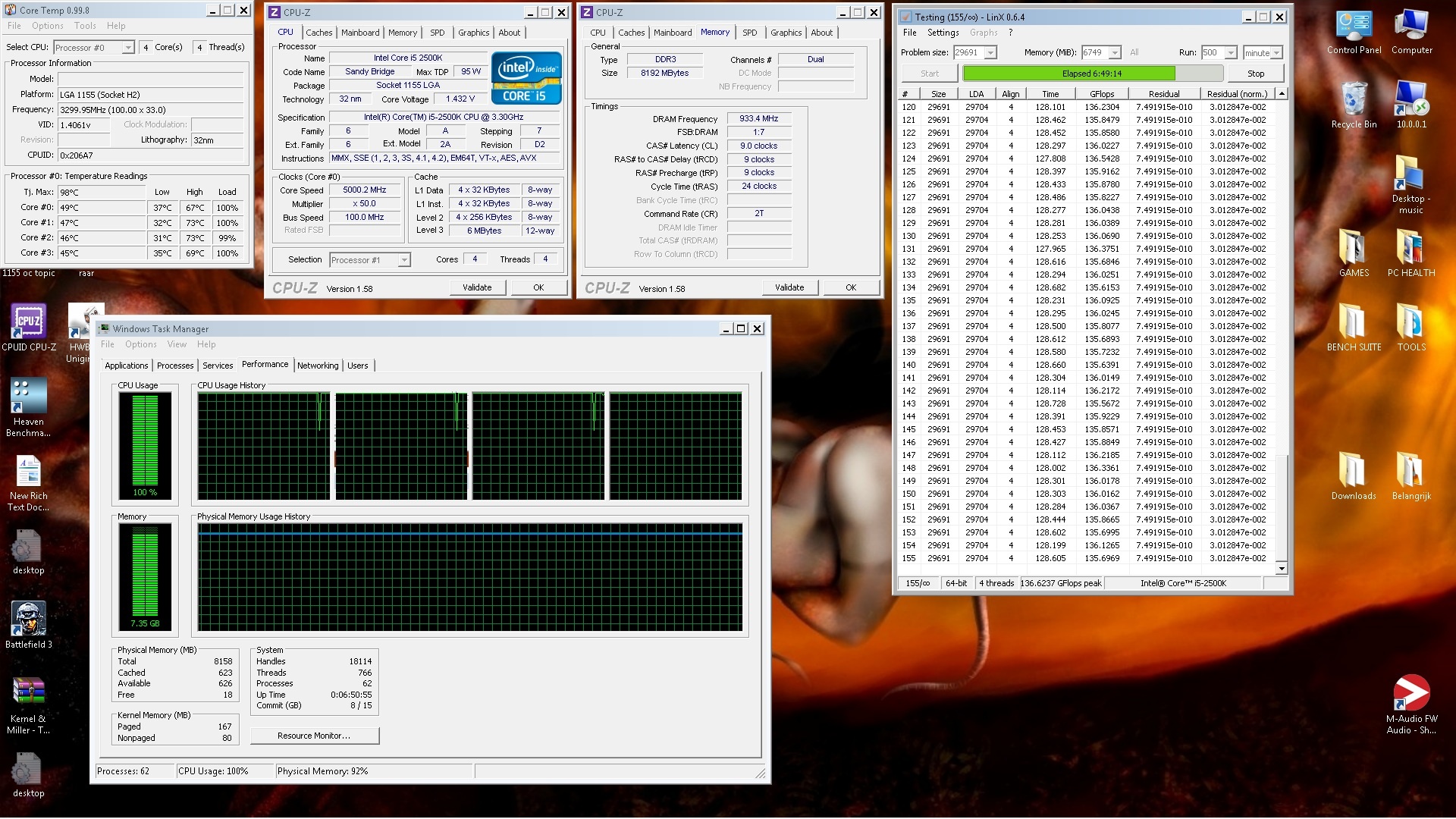Open the About tab in first CPU-Z window
This screenshot has width=1456, height=819.
(x=509, y=33)
